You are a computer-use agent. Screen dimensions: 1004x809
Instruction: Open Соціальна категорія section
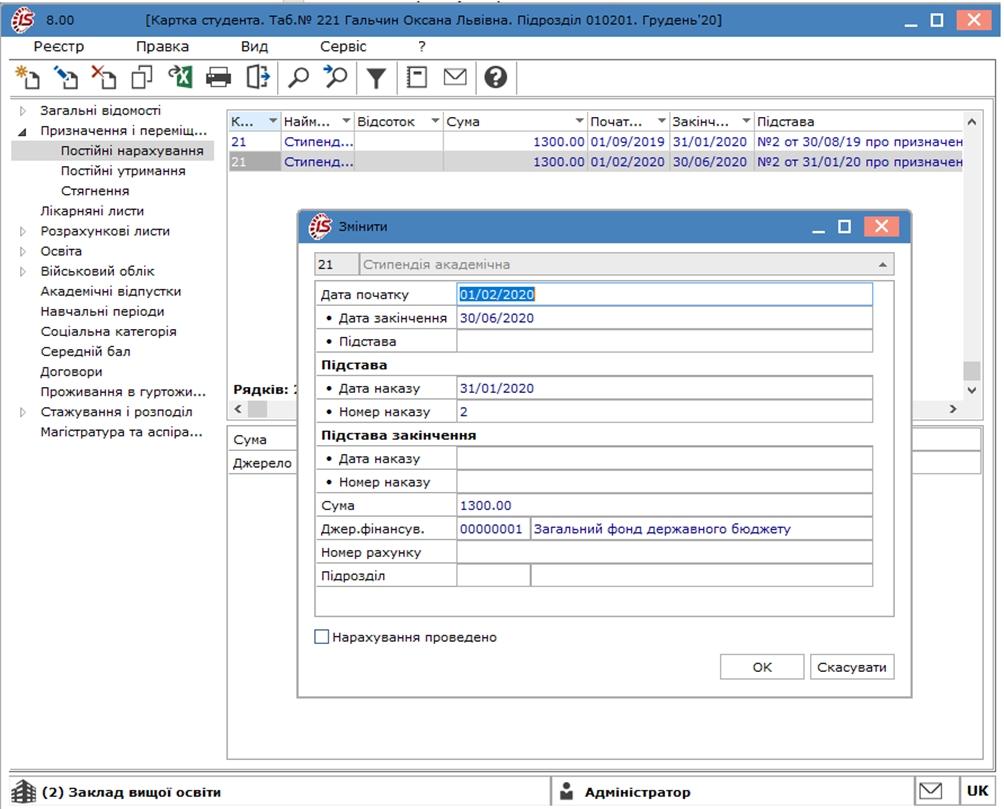coord(108,331)
